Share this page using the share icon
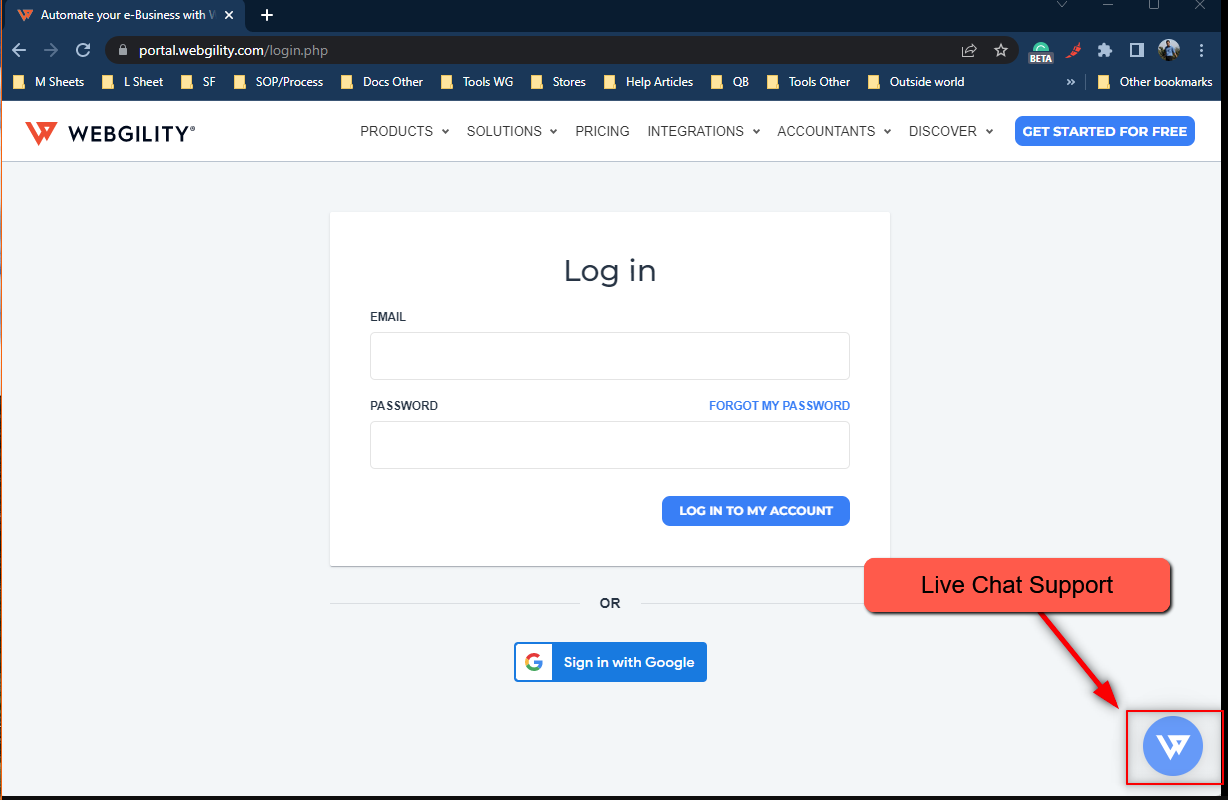The width and height of the screenshot is (1228, 800). point(969,50)
